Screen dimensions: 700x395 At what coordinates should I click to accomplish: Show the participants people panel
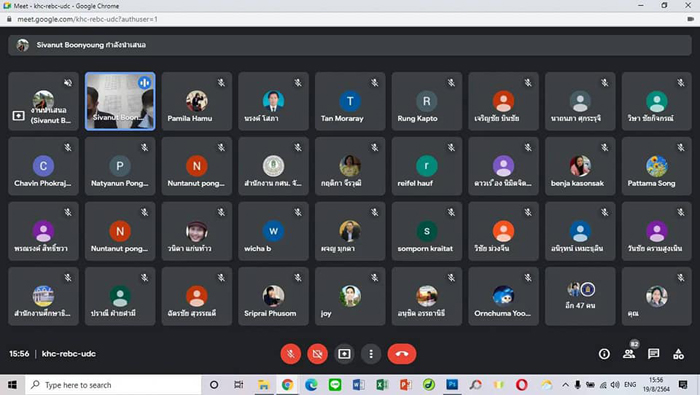pos(629,354)
